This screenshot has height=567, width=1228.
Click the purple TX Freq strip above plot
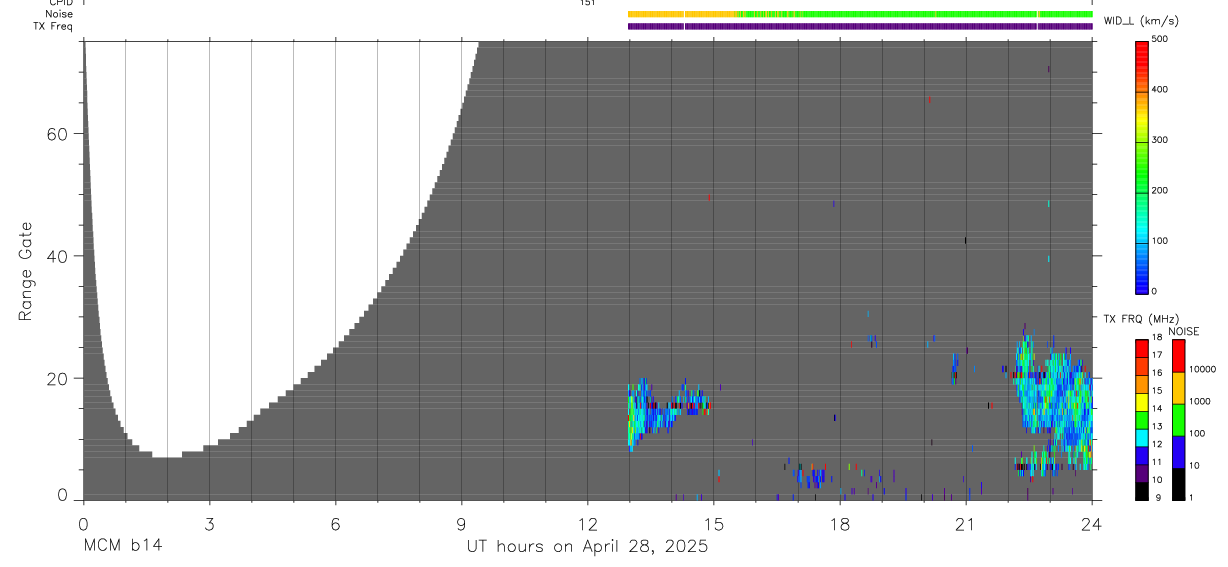(860, 26)
